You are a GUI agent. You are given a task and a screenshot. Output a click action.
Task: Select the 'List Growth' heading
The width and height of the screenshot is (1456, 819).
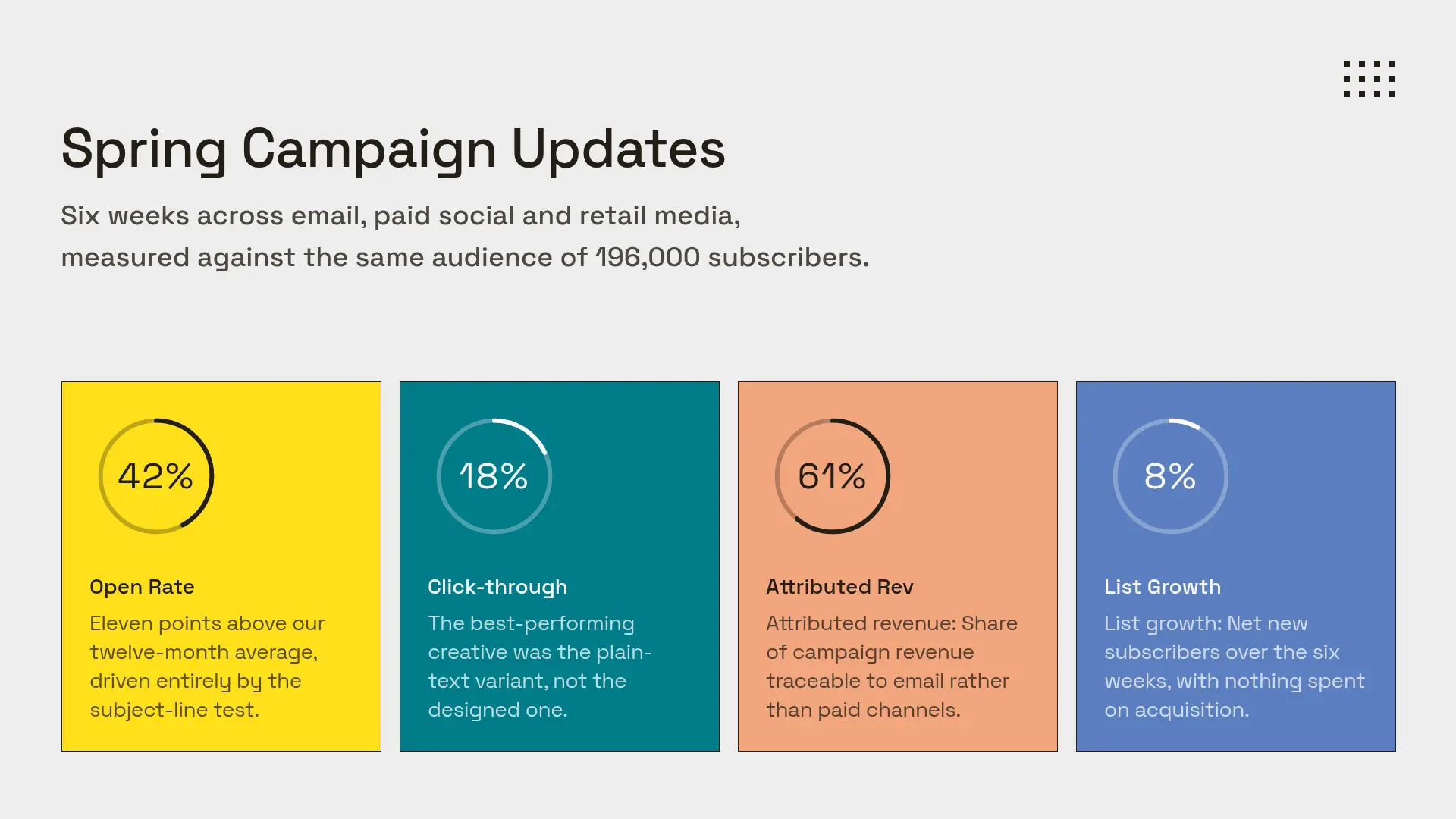click(x=1163, y=587)
